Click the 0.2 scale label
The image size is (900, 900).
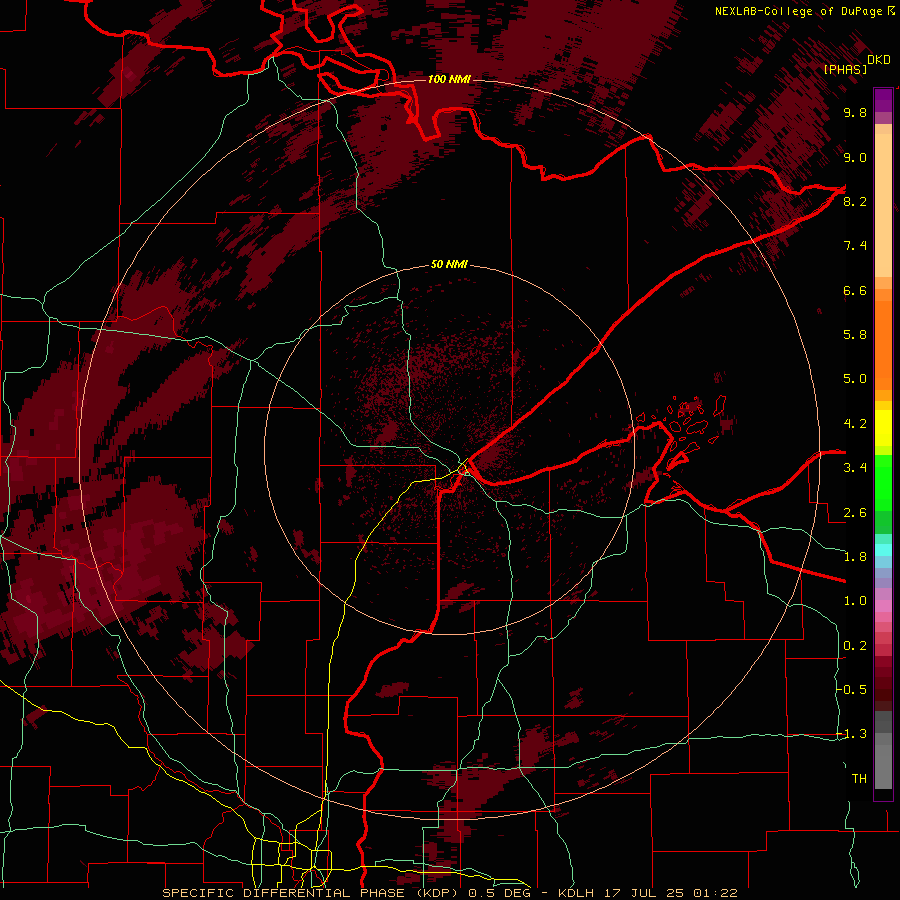pyautogui.click(x=855, y=646)
